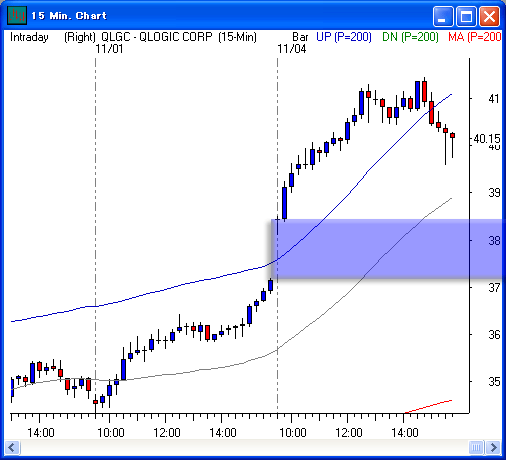The image size is (506, 460).
Task: Click the right scroll arrow button
Action: [493, 447]
